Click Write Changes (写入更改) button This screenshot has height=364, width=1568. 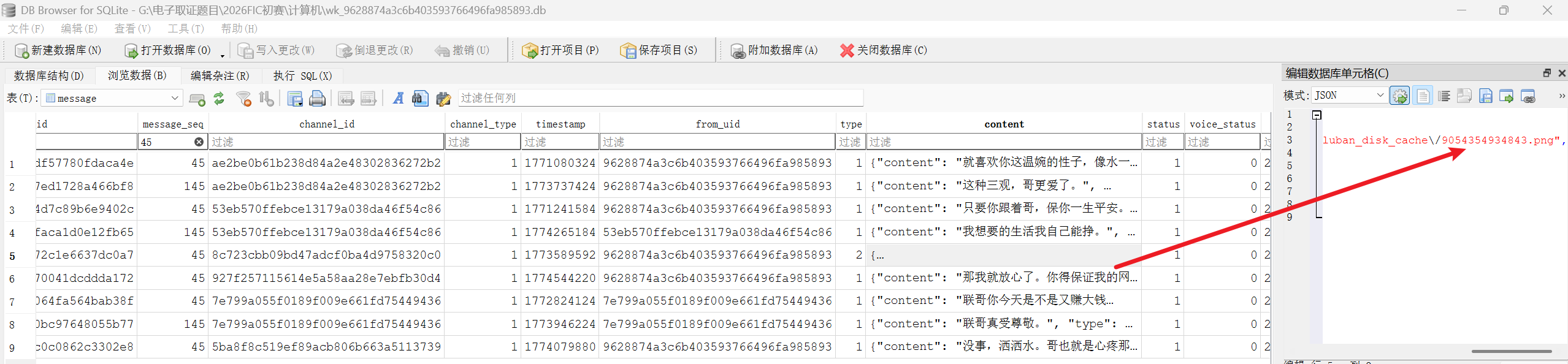click(276, 50)
